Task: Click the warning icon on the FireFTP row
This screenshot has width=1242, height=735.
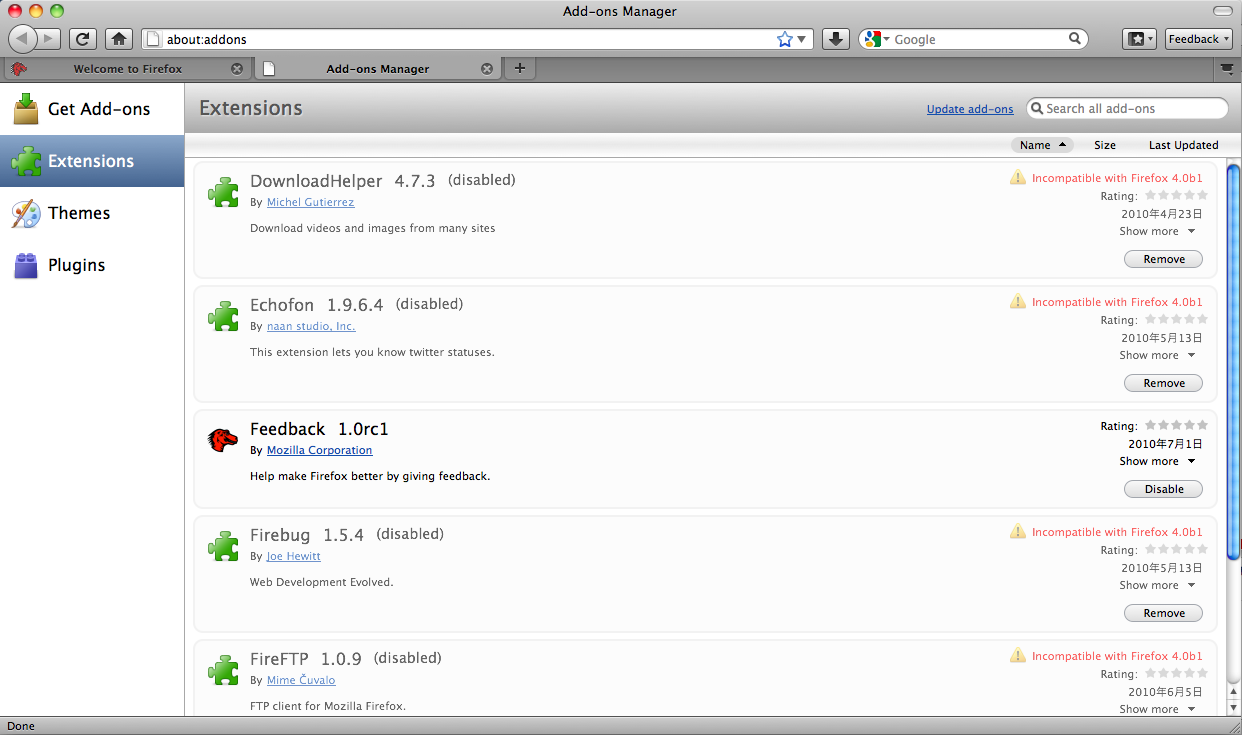Action: (x=1018, y=656)
